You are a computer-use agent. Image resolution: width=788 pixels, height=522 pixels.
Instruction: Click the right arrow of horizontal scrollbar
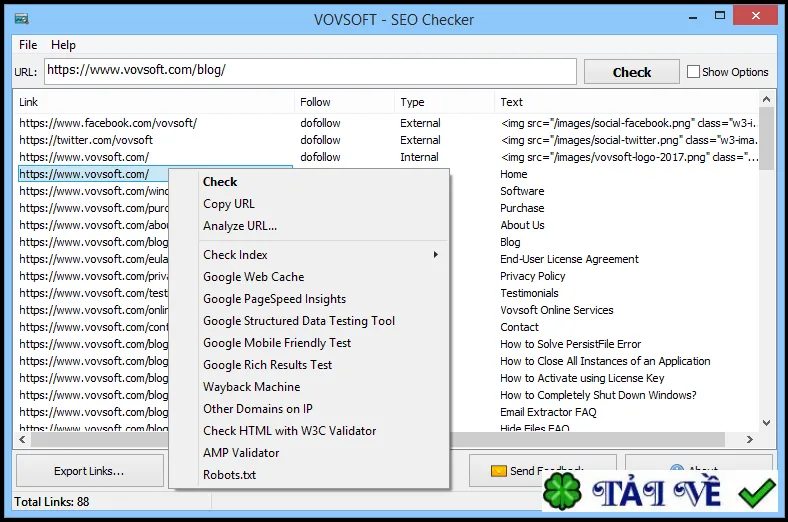[750, 440]
